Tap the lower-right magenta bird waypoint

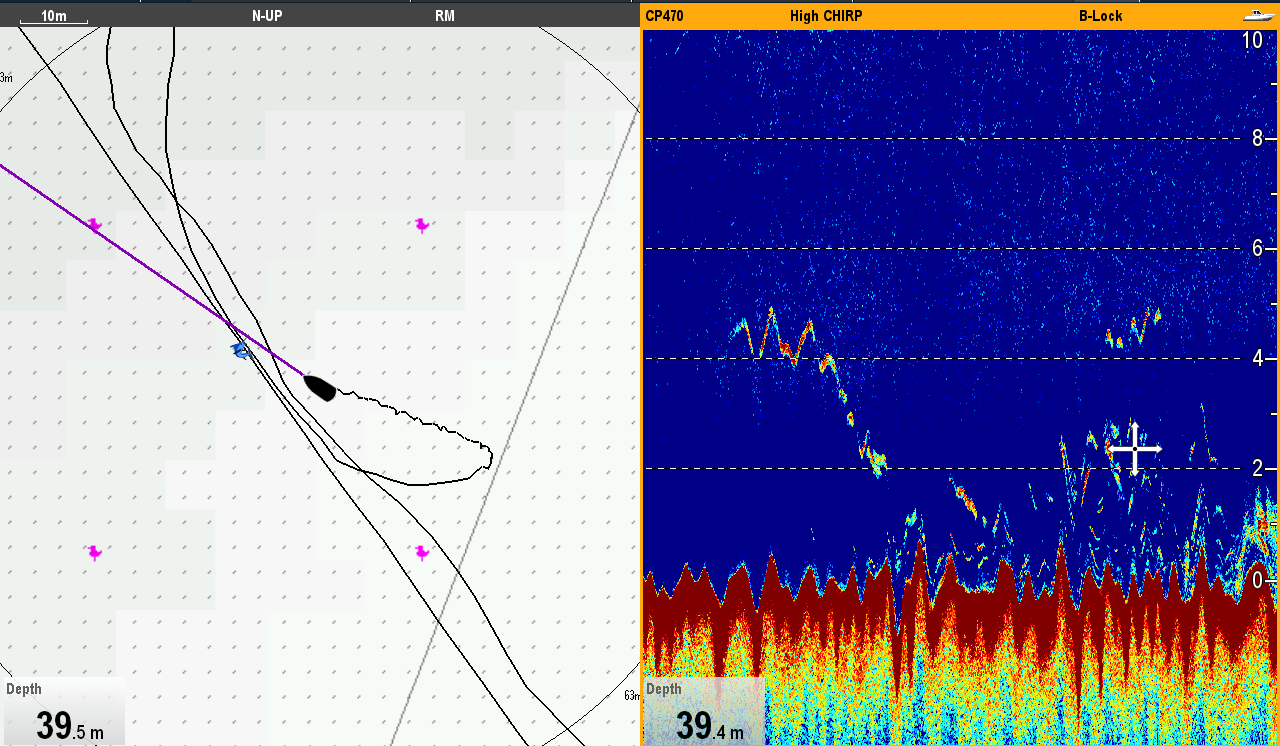tap(422, 552)
